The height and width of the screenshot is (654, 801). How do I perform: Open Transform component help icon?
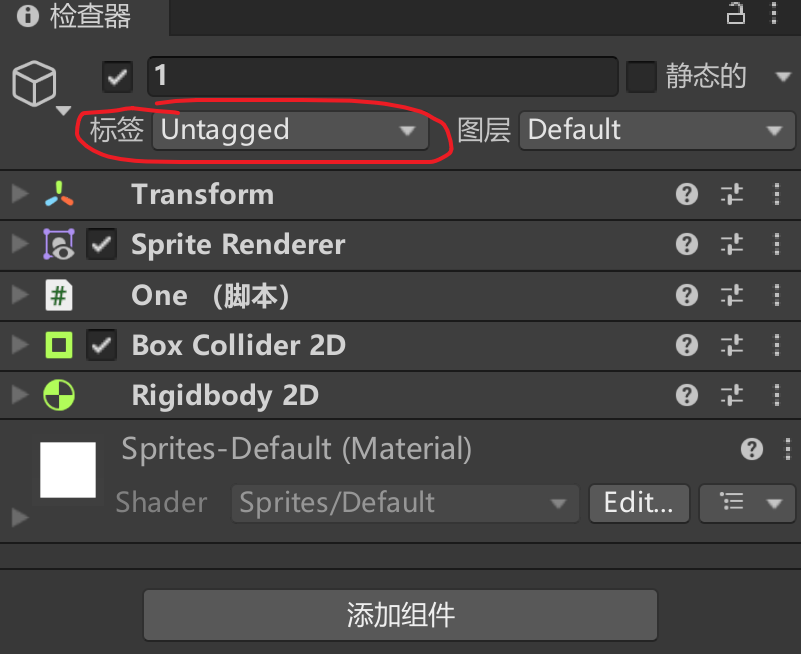(687, 195)
